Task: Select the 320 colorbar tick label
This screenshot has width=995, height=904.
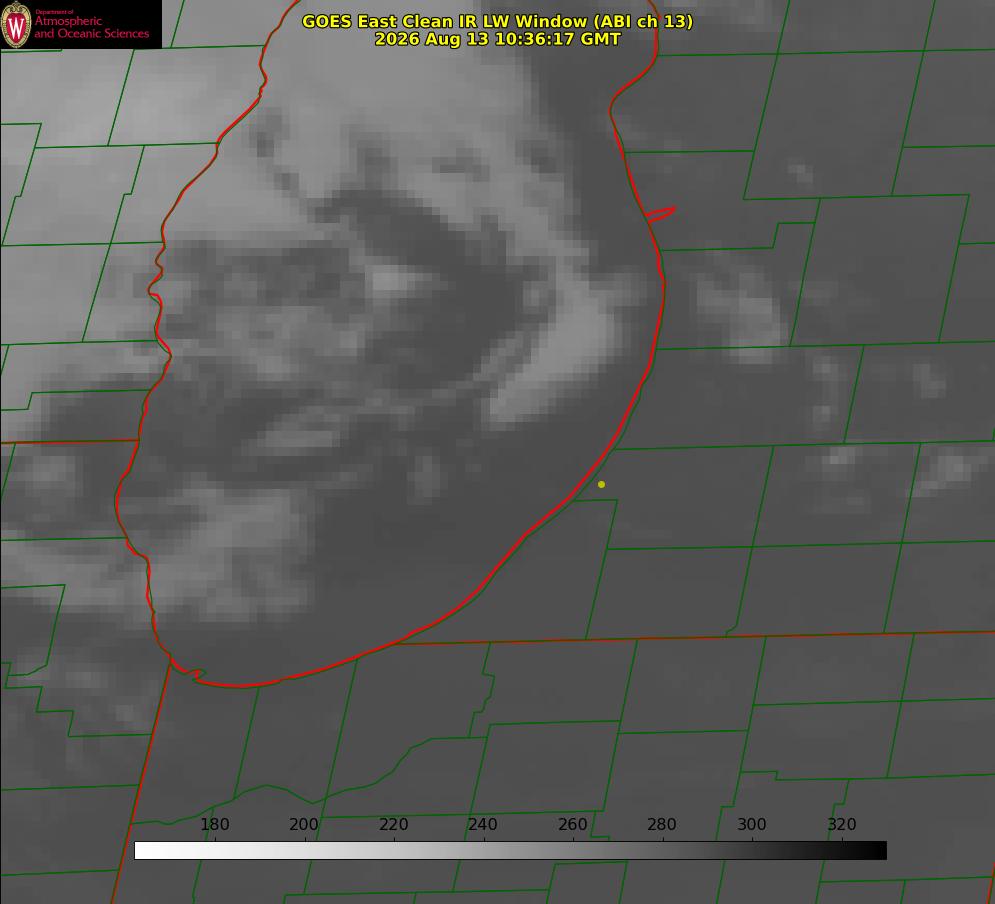Action: tap(842, 824)
